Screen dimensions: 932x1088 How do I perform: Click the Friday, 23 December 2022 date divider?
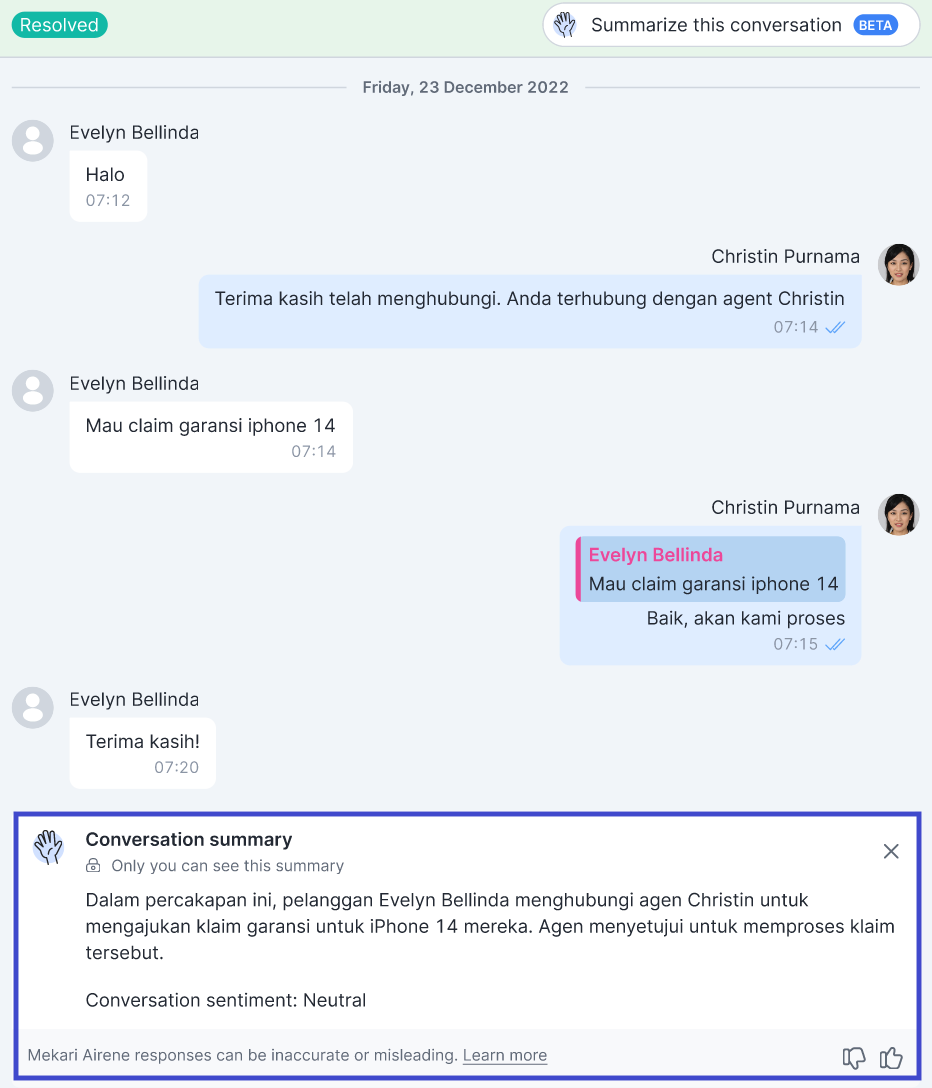point(466,87)
